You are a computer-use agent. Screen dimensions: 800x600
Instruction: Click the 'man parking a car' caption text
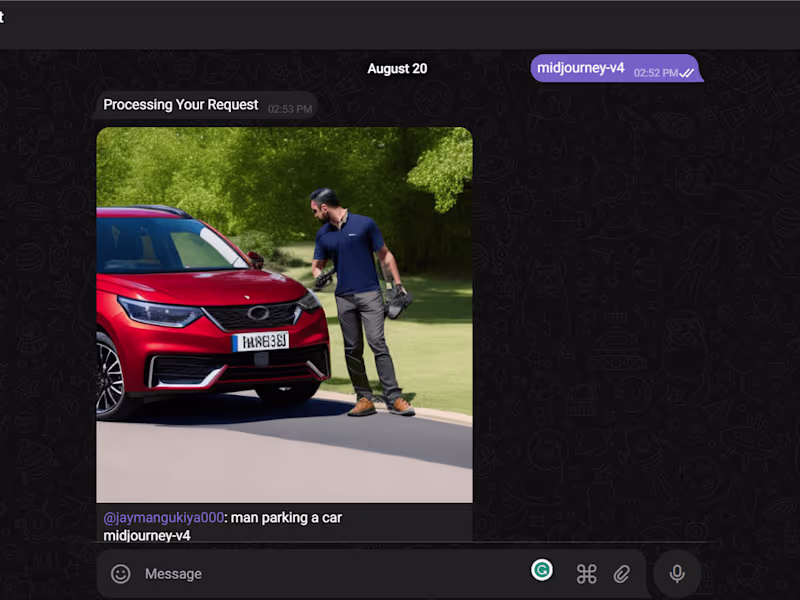click(x=286, y=518)
